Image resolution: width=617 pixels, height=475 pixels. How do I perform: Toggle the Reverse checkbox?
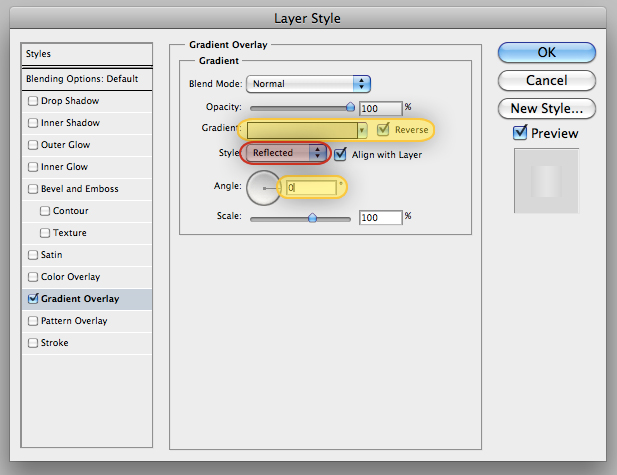tap(383, 129)
